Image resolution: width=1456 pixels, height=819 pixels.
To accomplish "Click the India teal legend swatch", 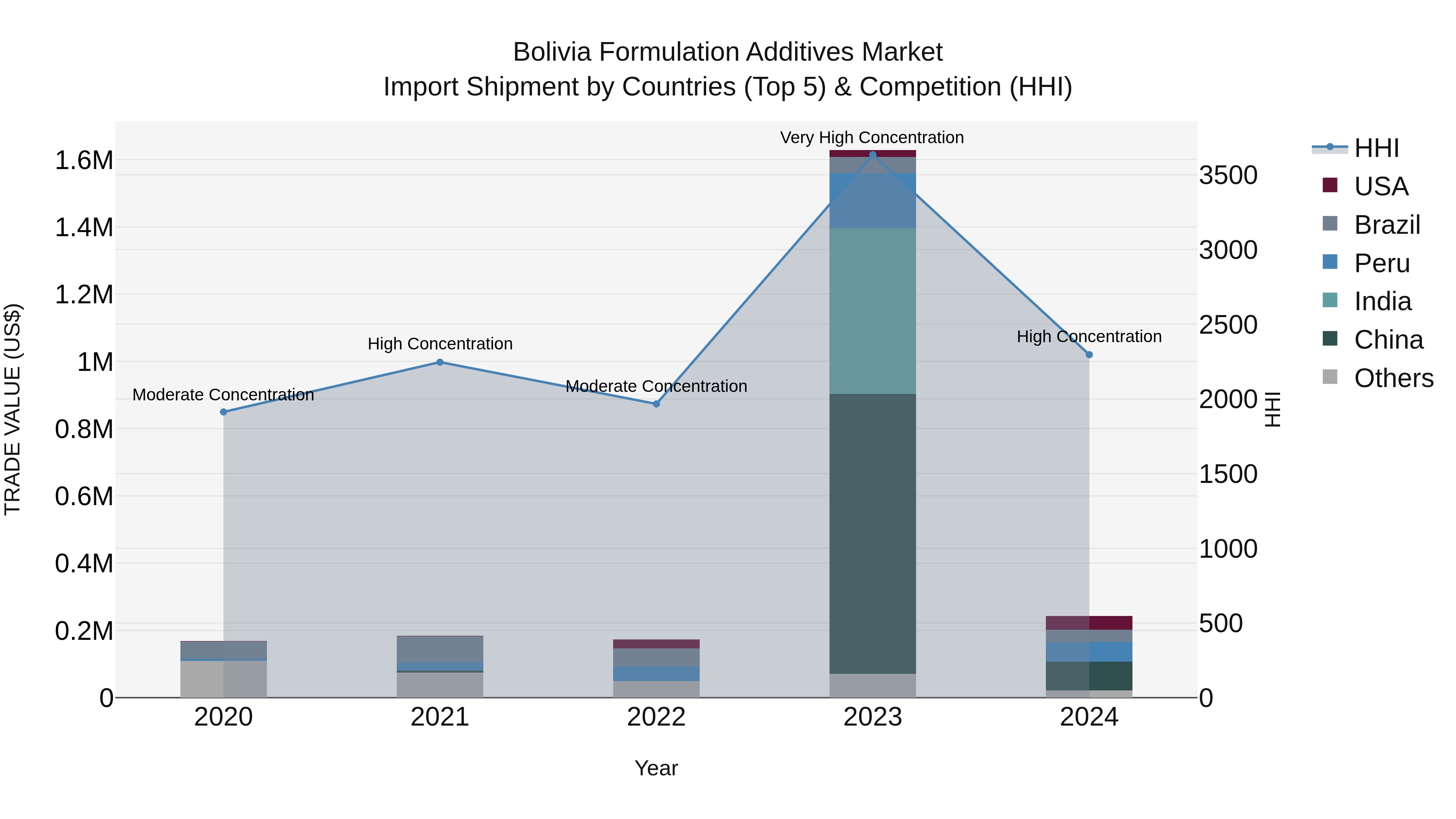I will (1330, 300).
